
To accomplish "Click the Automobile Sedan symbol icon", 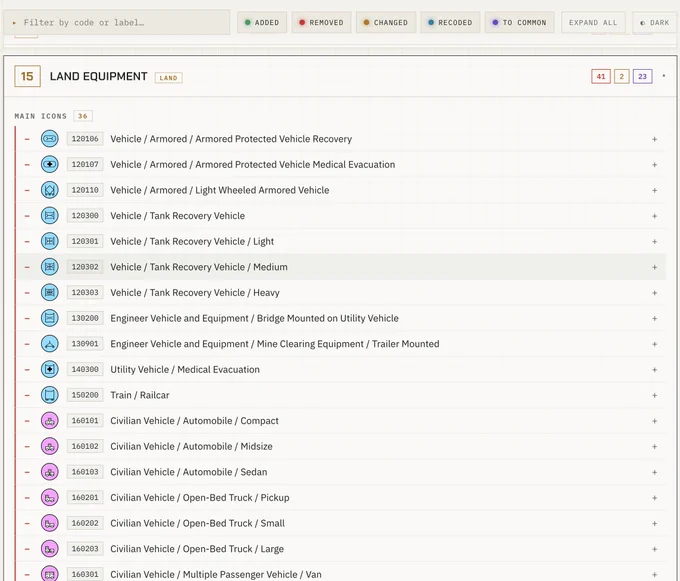I will click(49, 472).
